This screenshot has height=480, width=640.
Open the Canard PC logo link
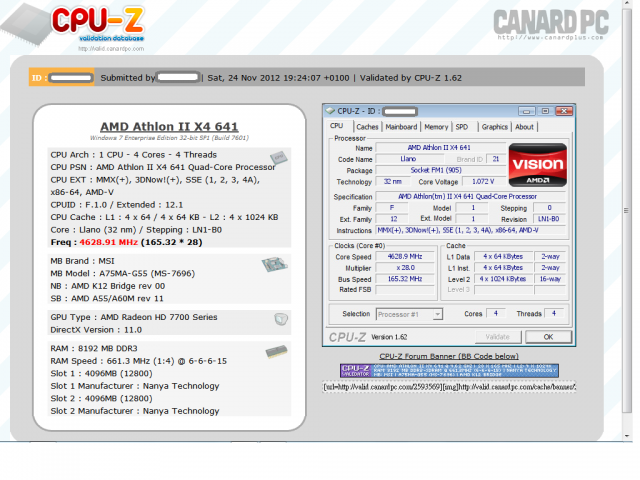pos(551,24)
